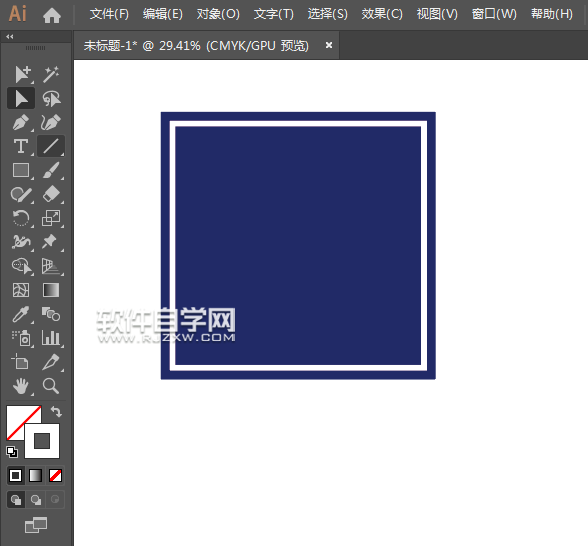Image resolution: width=588 pixels, height=546 pixels.
Task: Select the Eyedropper tool
Action: 21,314
